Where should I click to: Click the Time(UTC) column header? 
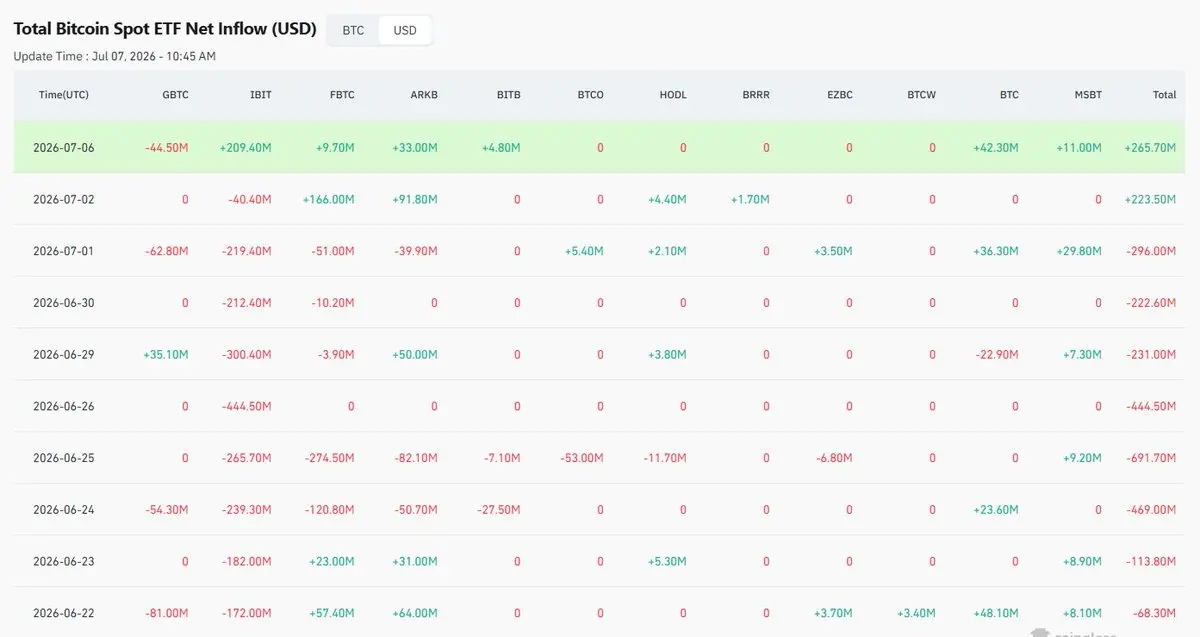[64, 95]
